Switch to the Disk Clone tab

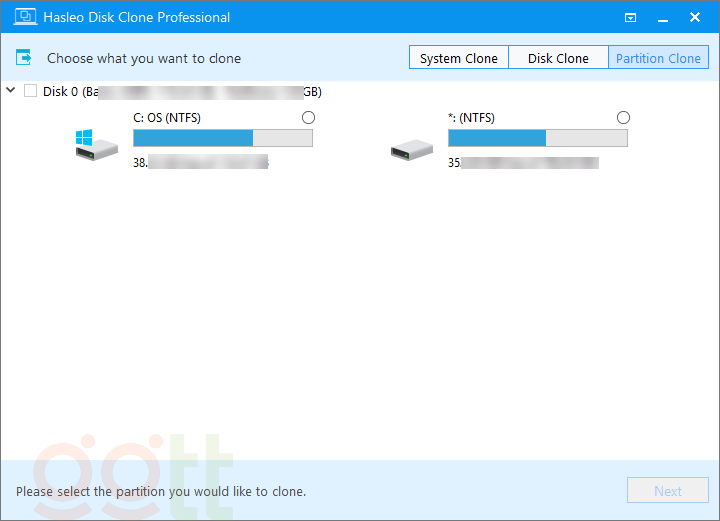(558, 58)
